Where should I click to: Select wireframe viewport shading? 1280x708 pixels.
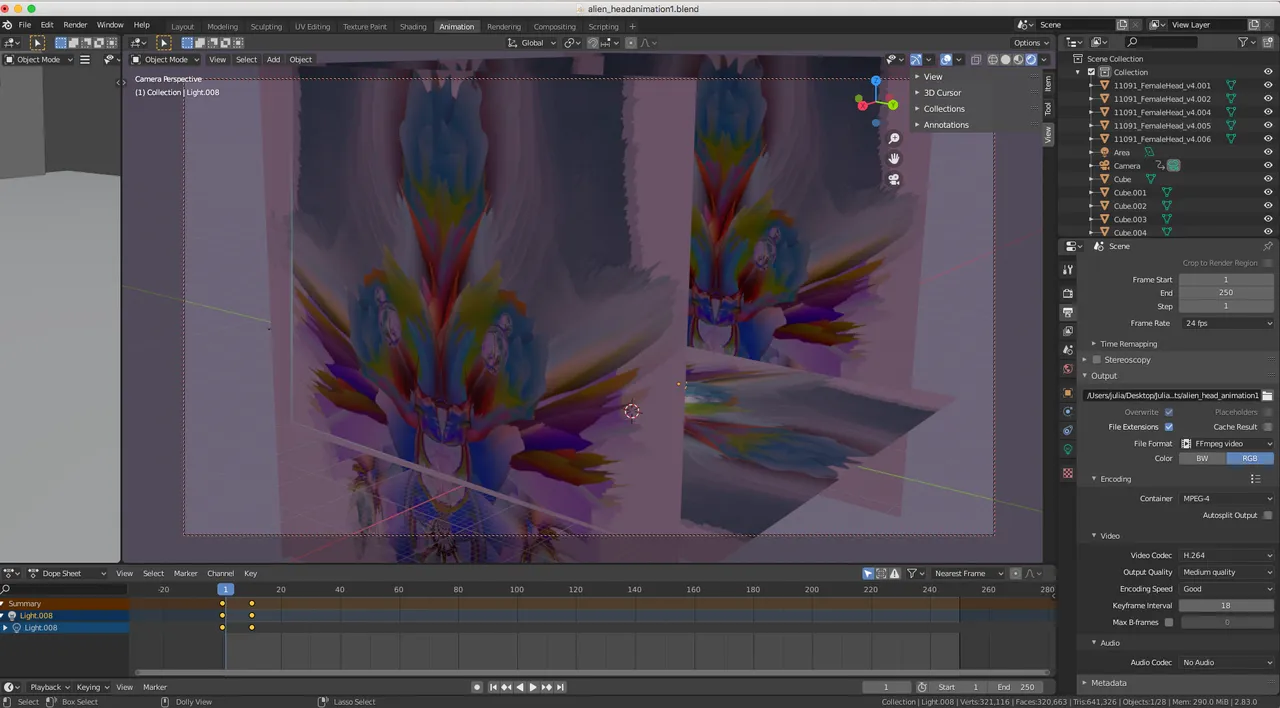click(993, 59)
